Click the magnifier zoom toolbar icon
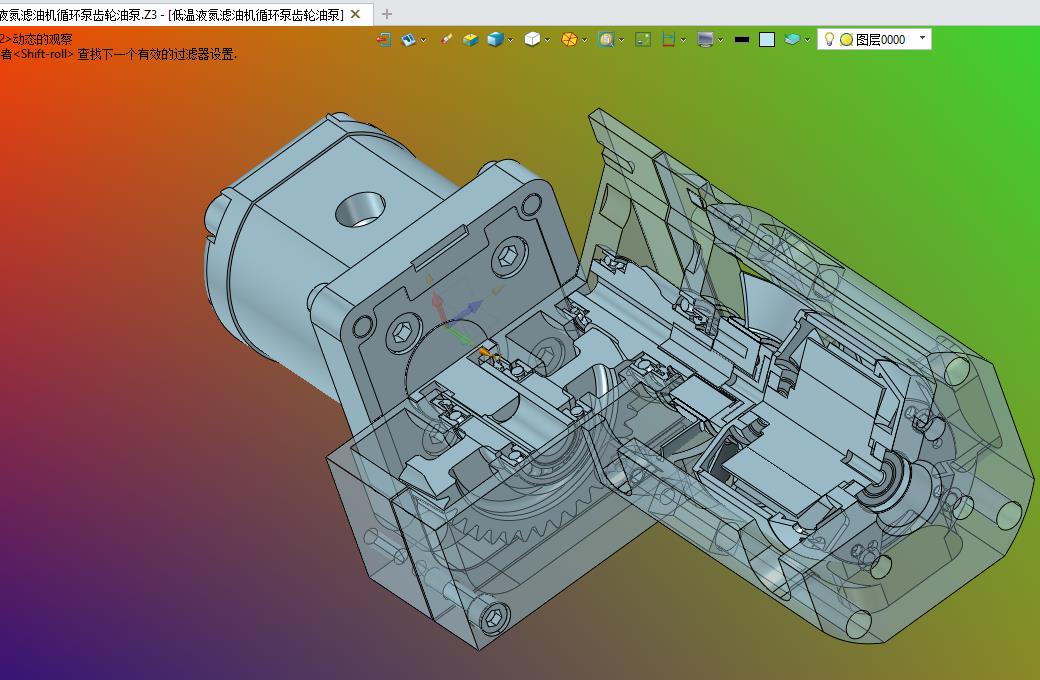 [606, 40]
